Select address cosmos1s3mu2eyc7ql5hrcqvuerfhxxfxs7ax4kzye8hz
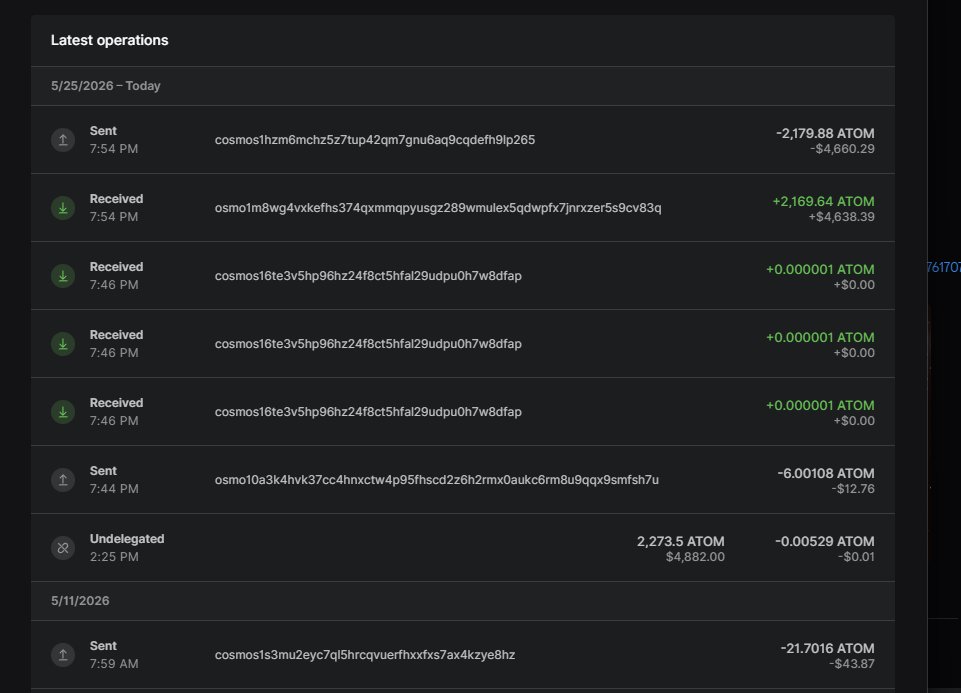The height and width of the screenshot is (693, 961). [365, 655]
